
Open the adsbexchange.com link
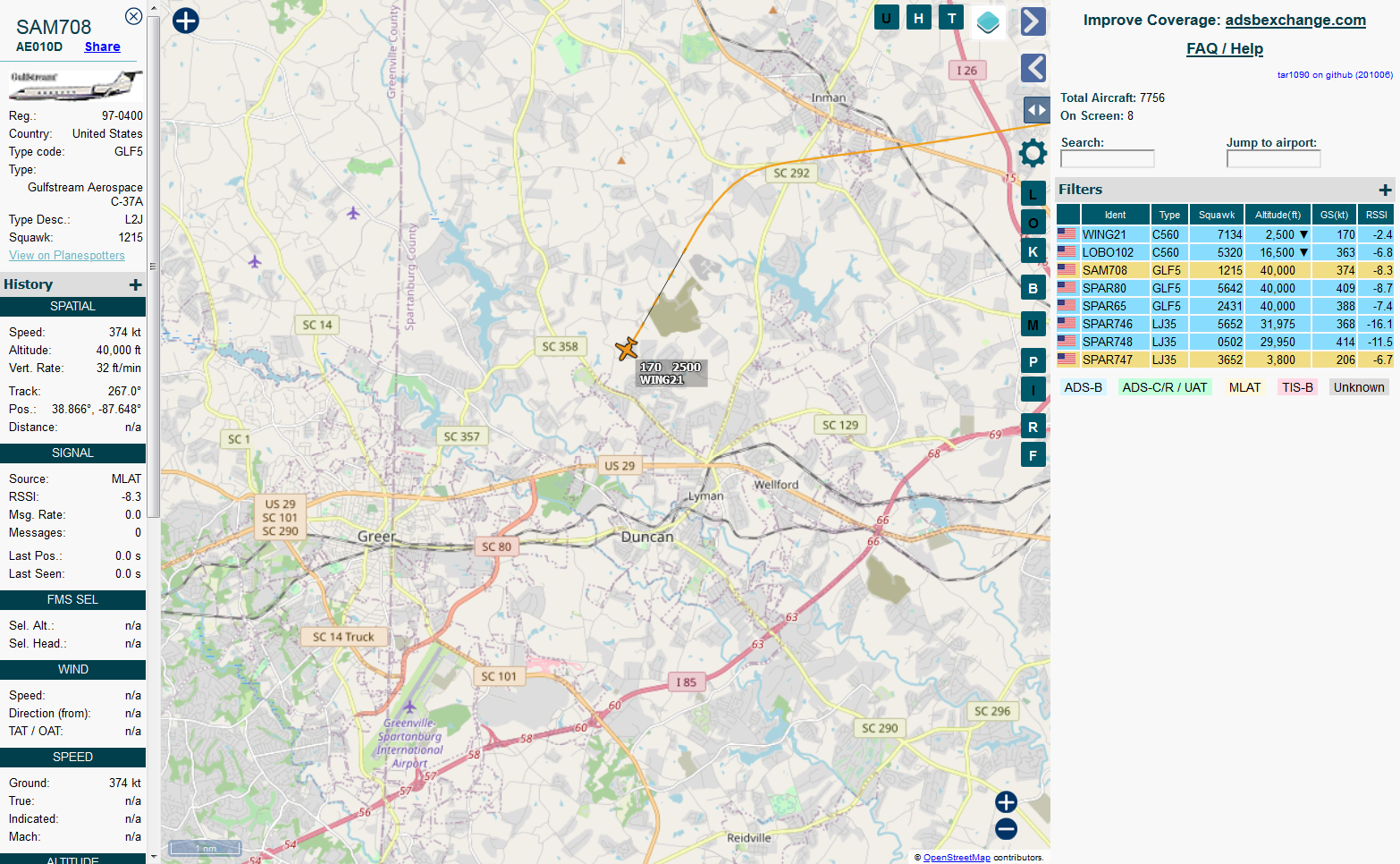(1295, 20)
